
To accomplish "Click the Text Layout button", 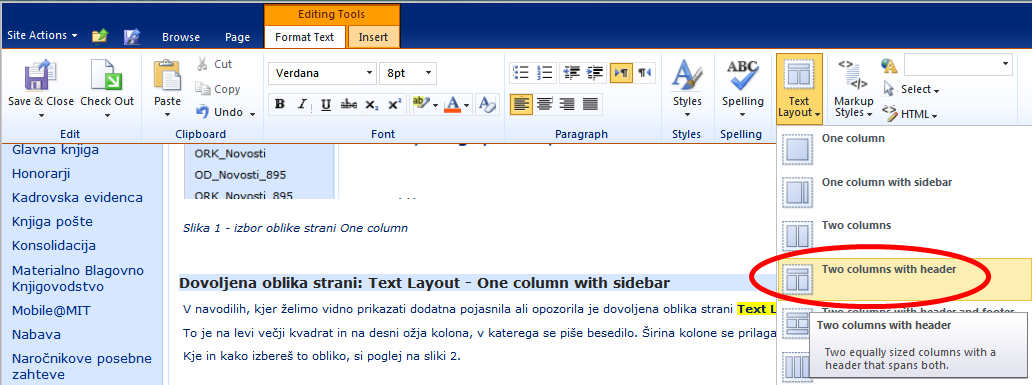I will point(799,88).
